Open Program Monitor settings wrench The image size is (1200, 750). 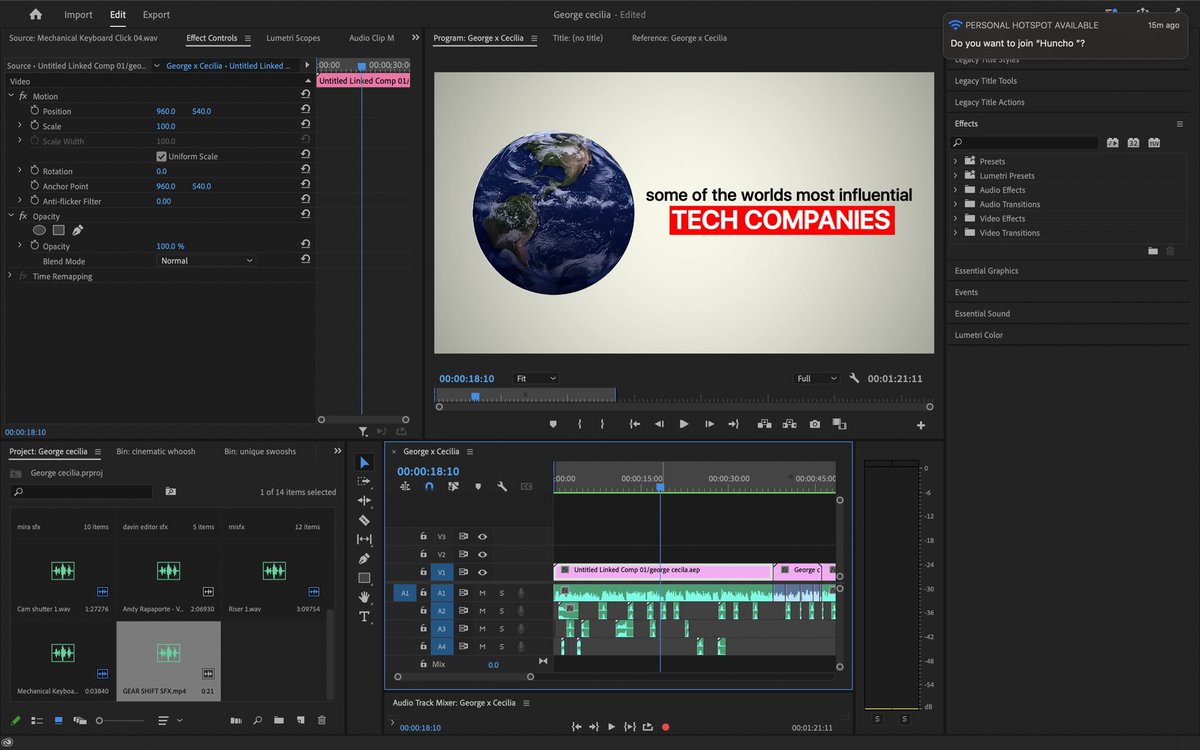tap(854, 379)
